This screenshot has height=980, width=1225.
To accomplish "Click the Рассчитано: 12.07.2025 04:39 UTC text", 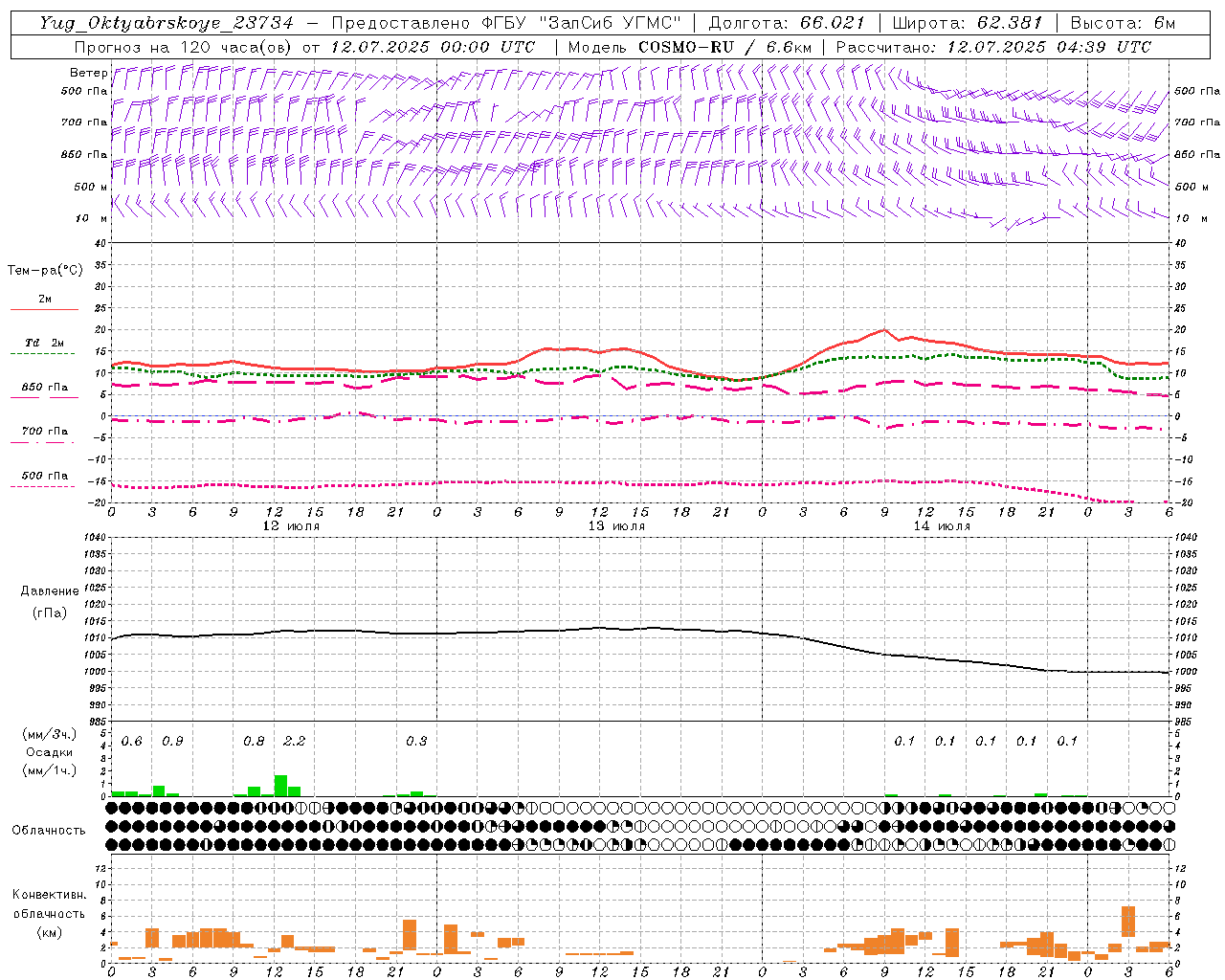I will coord(993,47).
